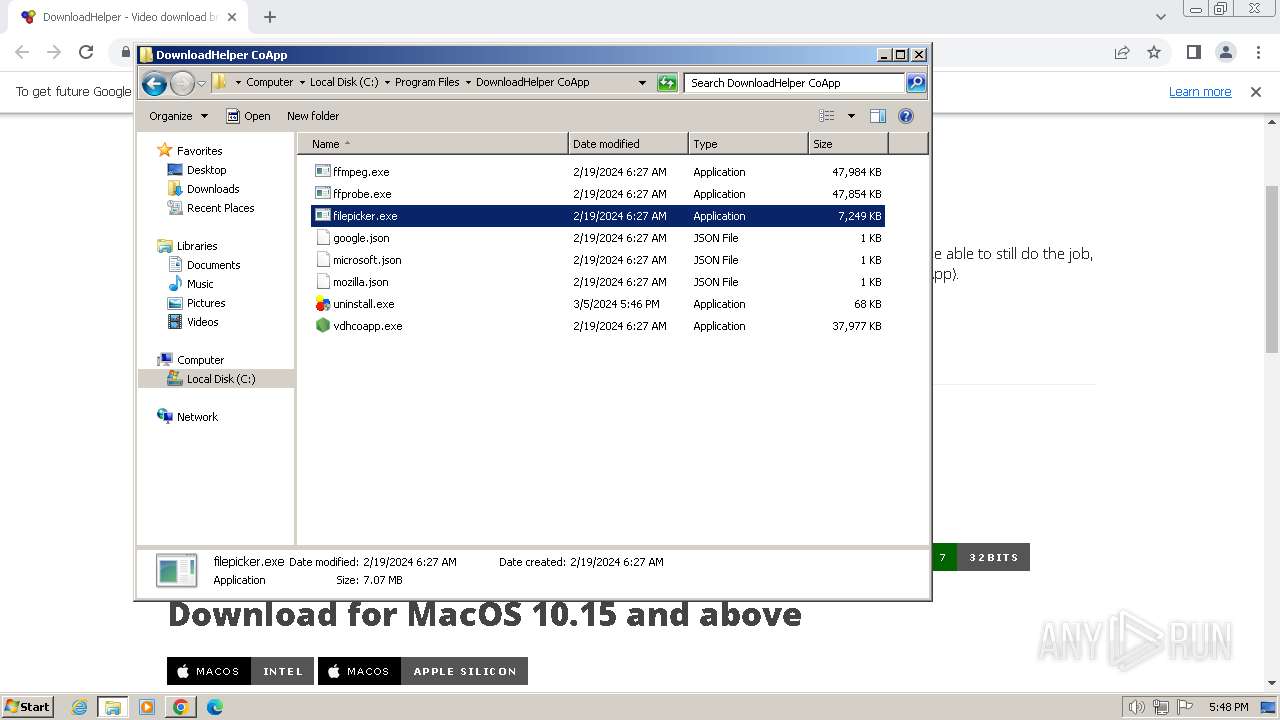Viewport: 1280px width, 720px height.
Task: Select Local Disk (C:) in navigation pane
Action: (220, 379)
